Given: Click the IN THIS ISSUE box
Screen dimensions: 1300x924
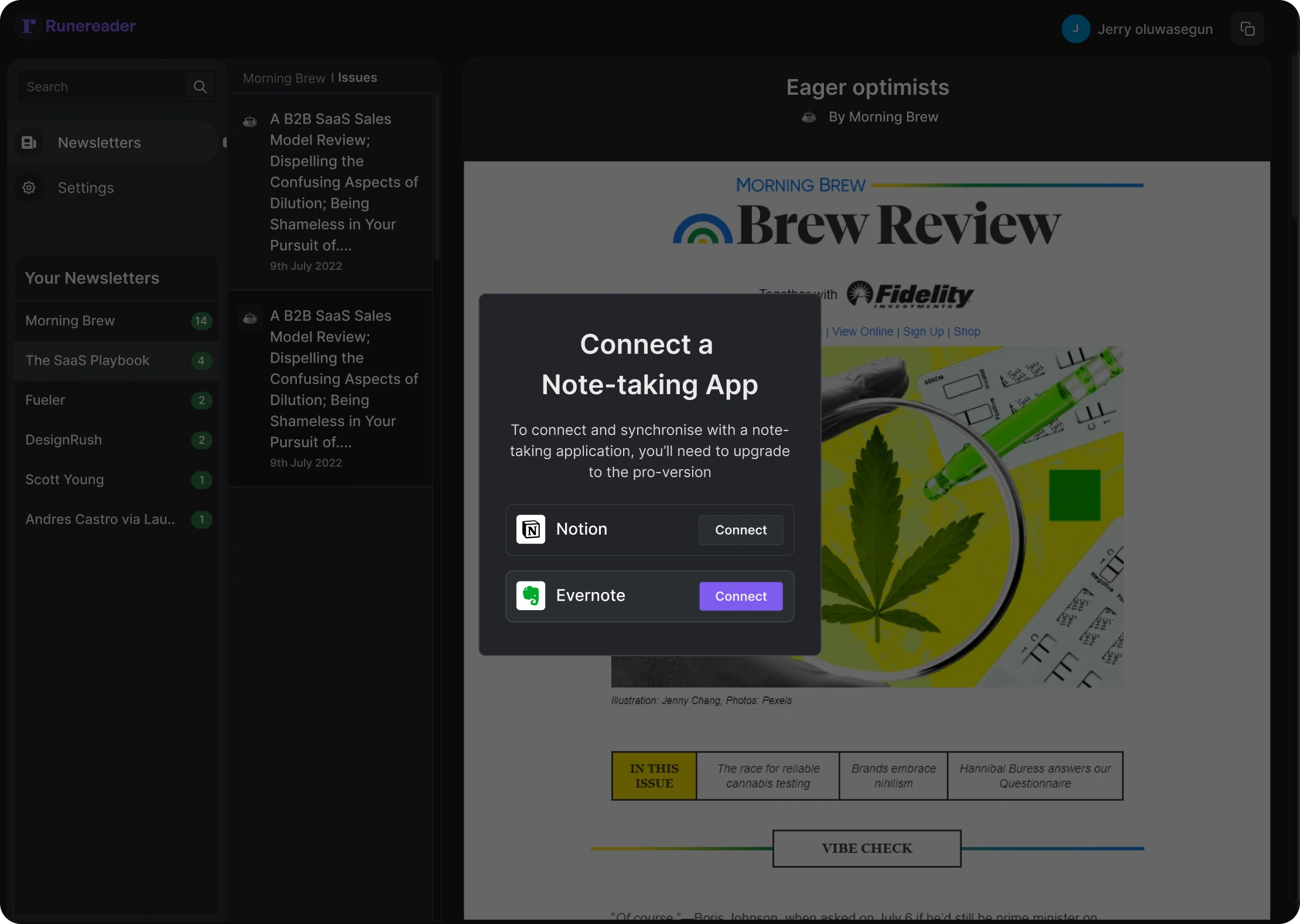Looking at the screenshot, I should [654, 776].
